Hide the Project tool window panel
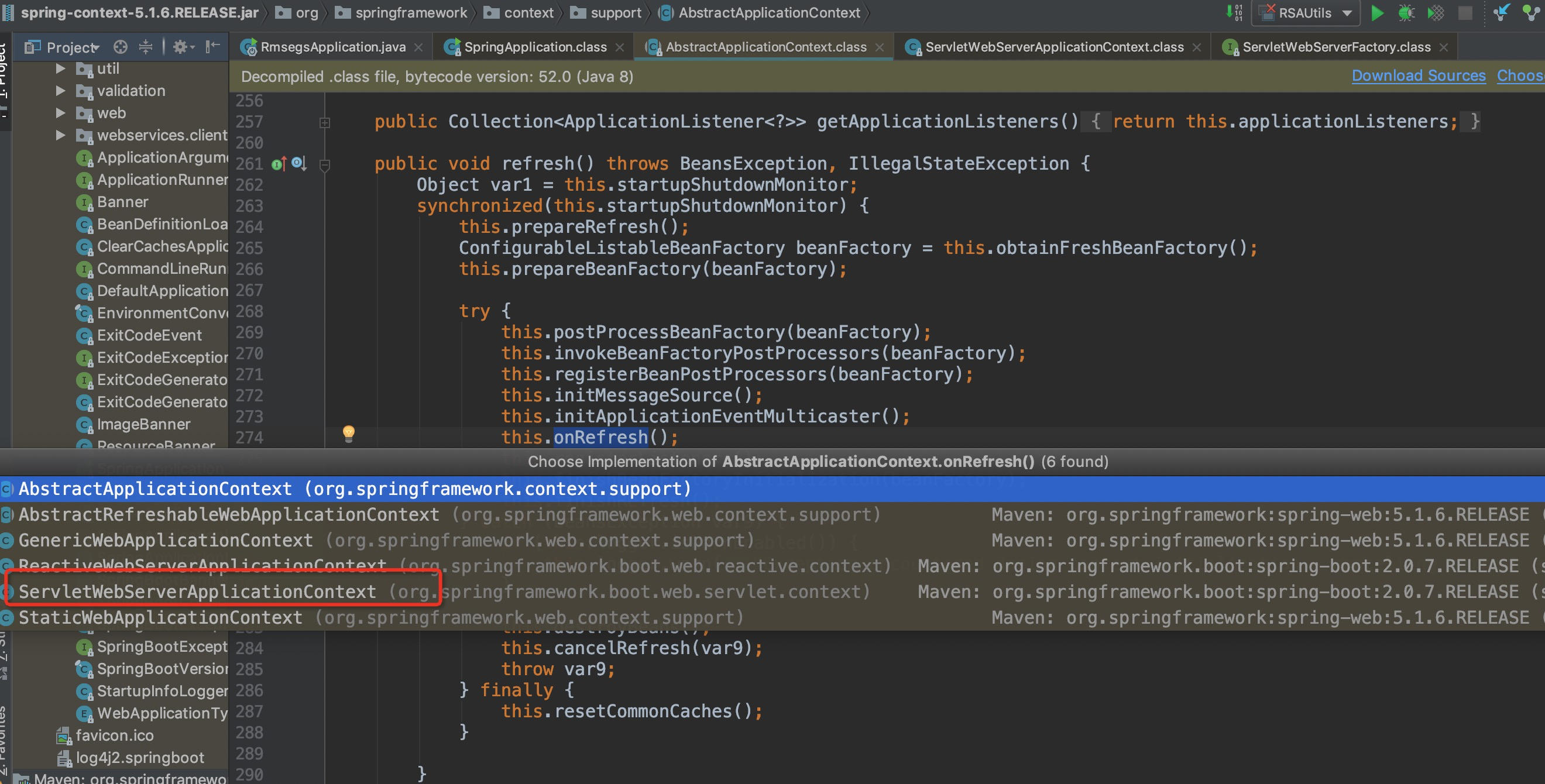 [x=213, y=47]
